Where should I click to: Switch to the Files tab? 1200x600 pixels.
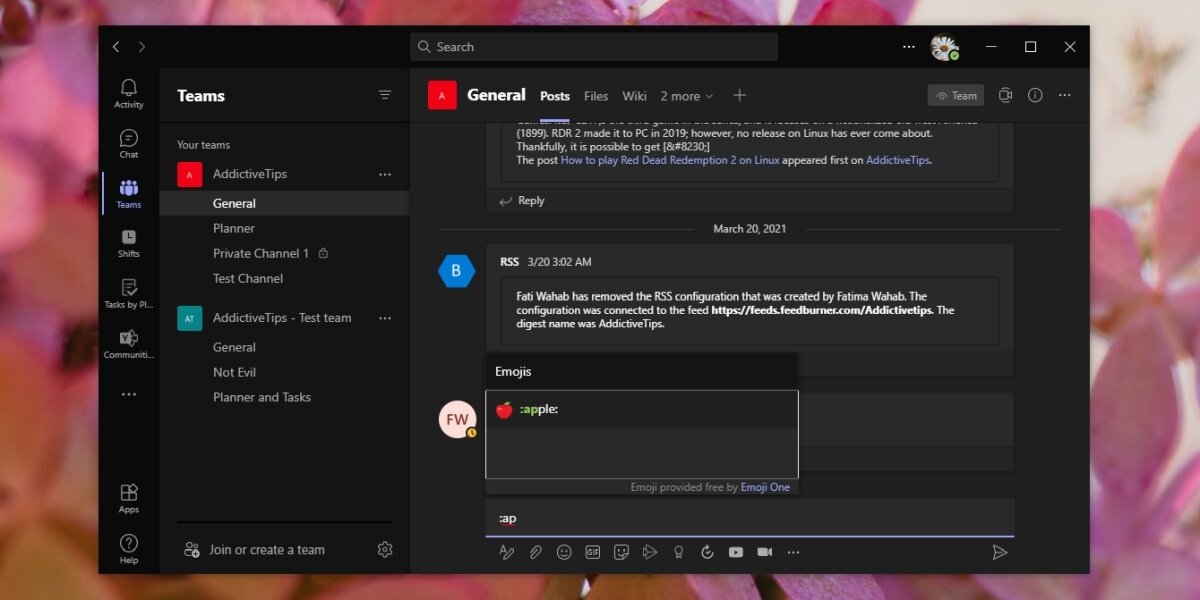[596, 96]
